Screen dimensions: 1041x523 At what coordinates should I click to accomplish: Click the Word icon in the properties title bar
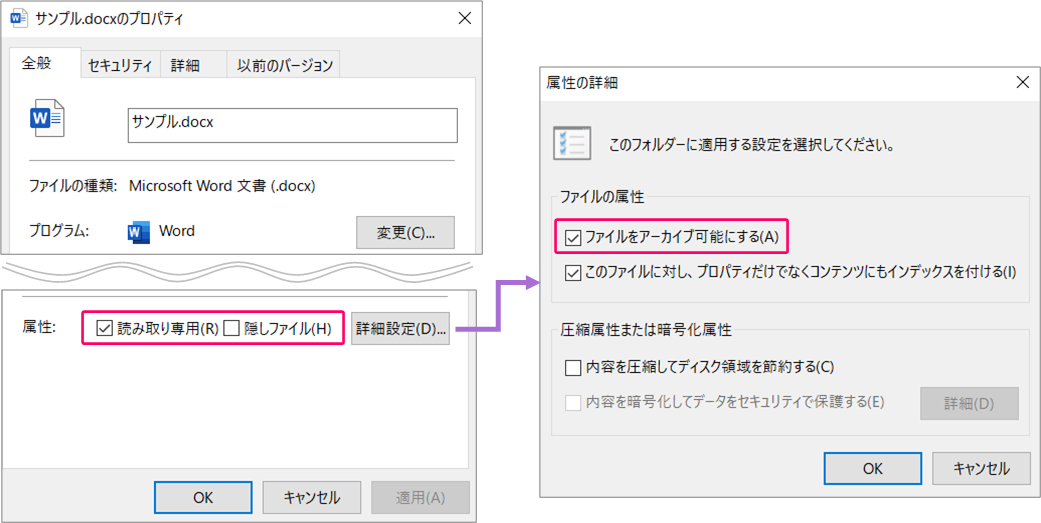click(20, 19)
